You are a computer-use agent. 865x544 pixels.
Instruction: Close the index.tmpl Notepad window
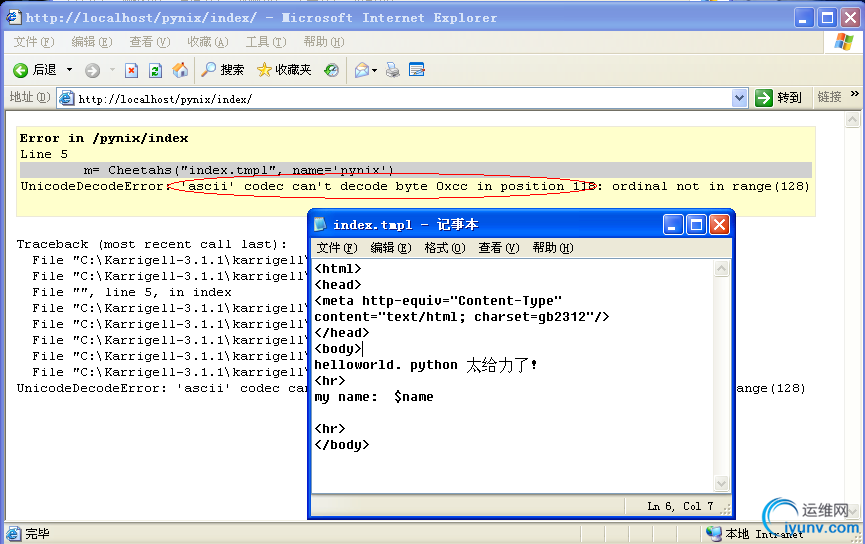click(719, 225)
